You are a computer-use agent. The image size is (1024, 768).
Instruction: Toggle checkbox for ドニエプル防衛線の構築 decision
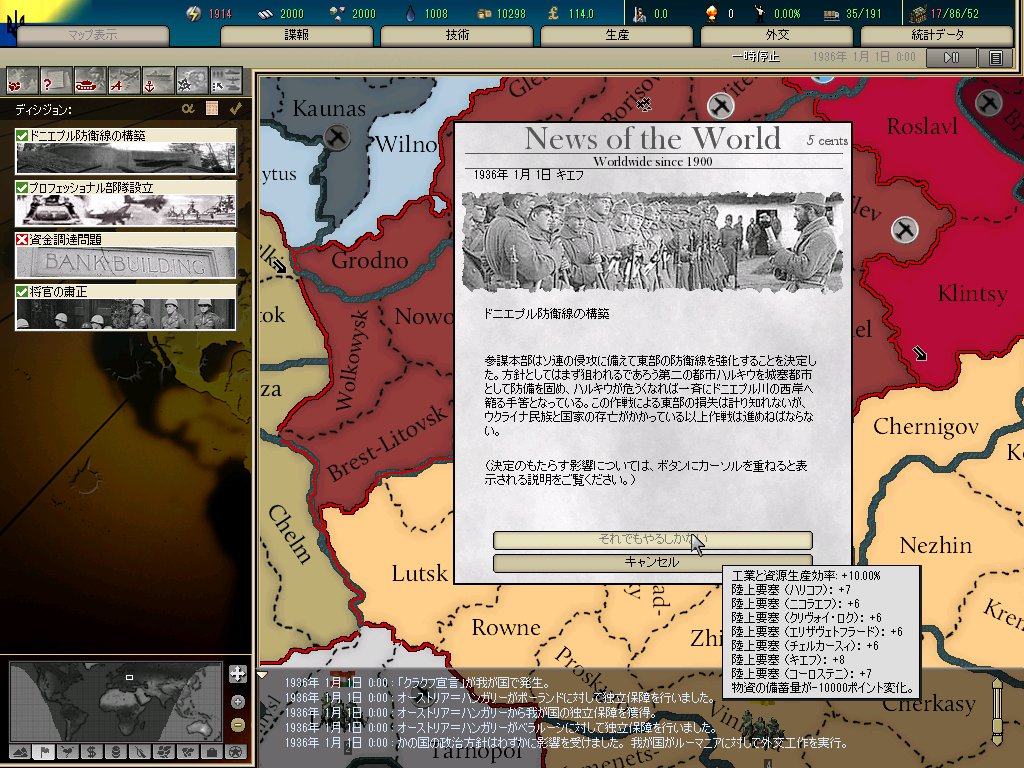coord(22,135)
